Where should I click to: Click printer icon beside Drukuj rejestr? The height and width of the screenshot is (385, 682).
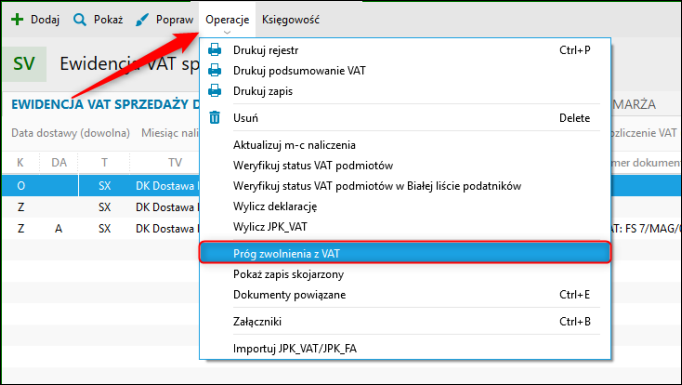(x=214, y=50)
